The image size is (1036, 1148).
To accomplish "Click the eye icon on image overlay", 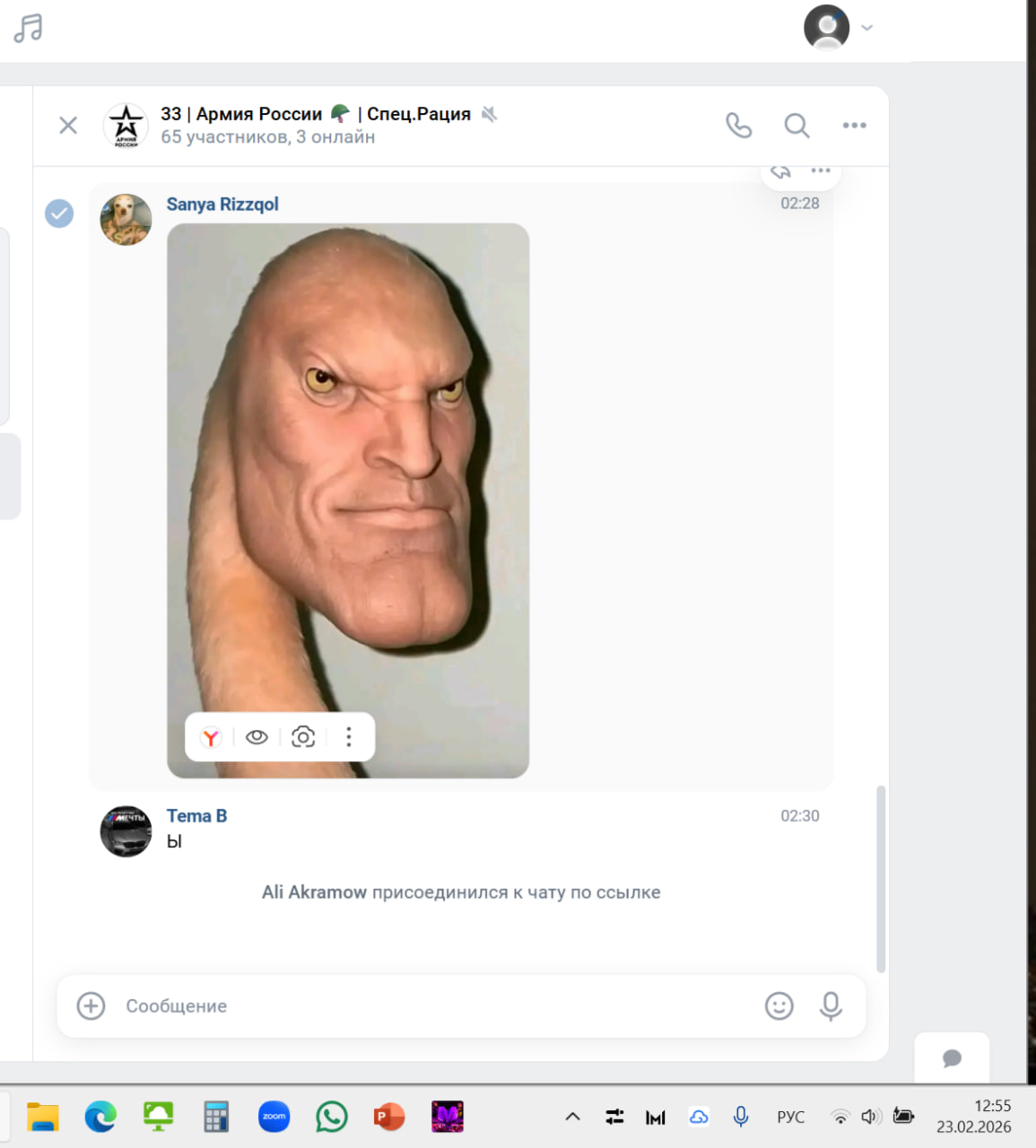I will pyautogui.click(x=257, y=737).
